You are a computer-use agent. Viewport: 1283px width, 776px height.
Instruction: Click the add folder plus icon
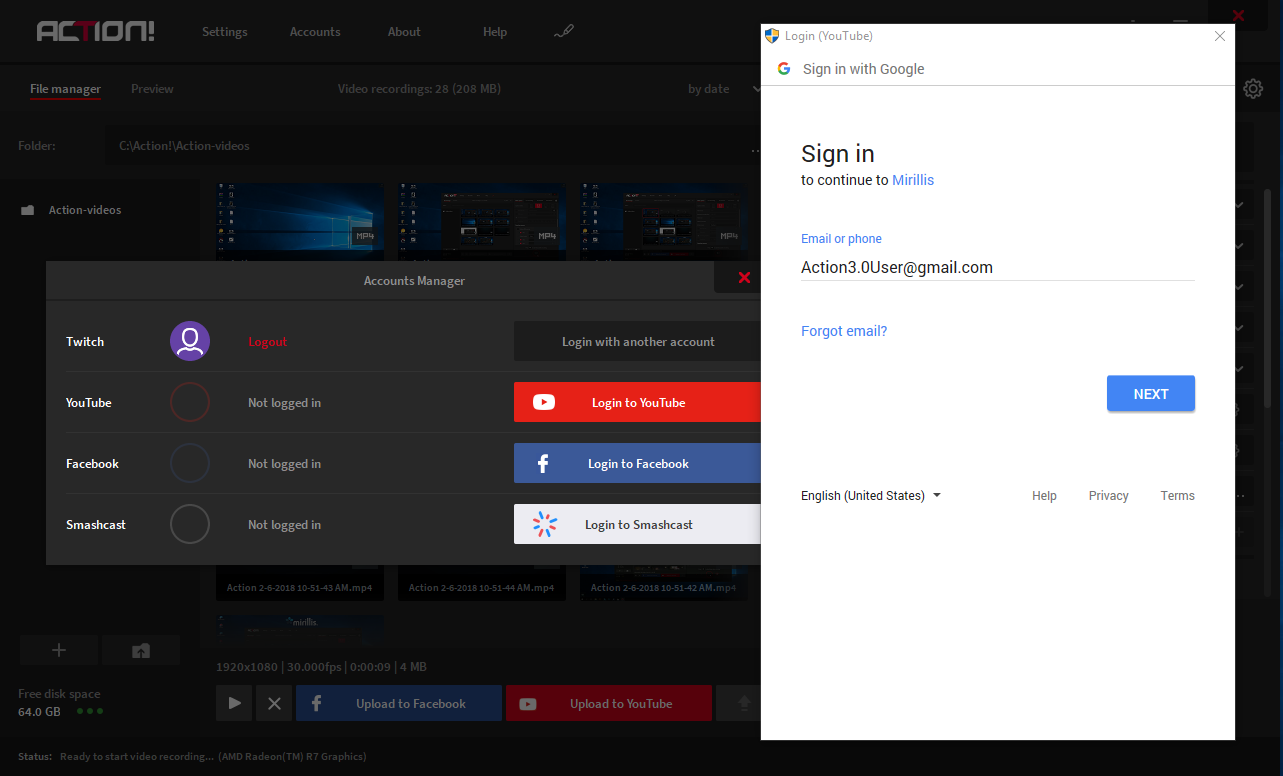[x=59, y=650]
